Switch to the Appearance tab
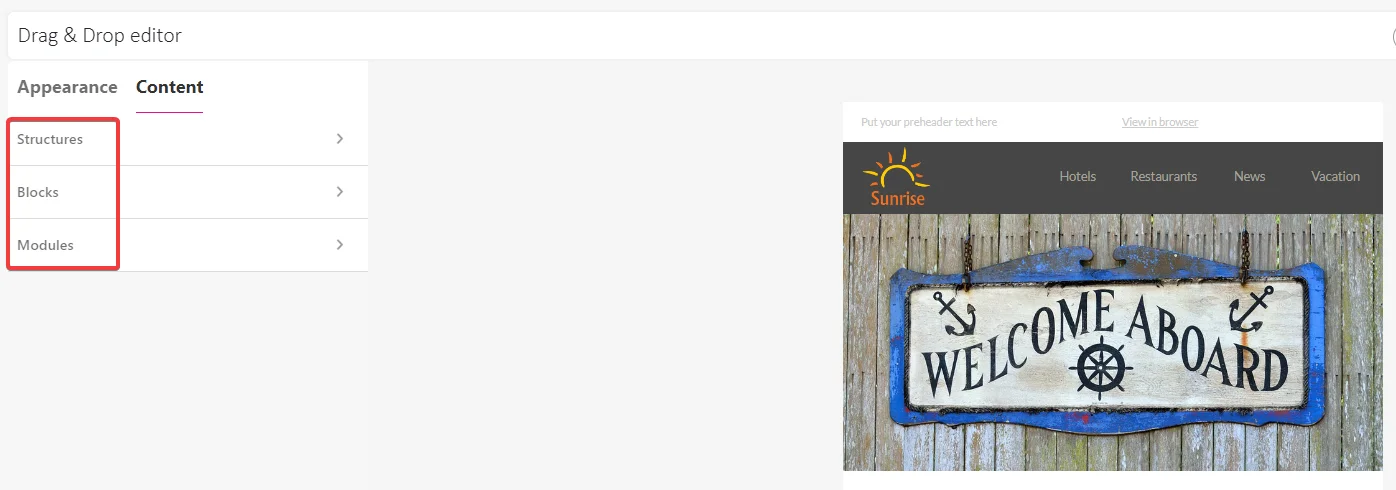The width and height of the screenshot is (1396, 490). [x=67, y=87]
